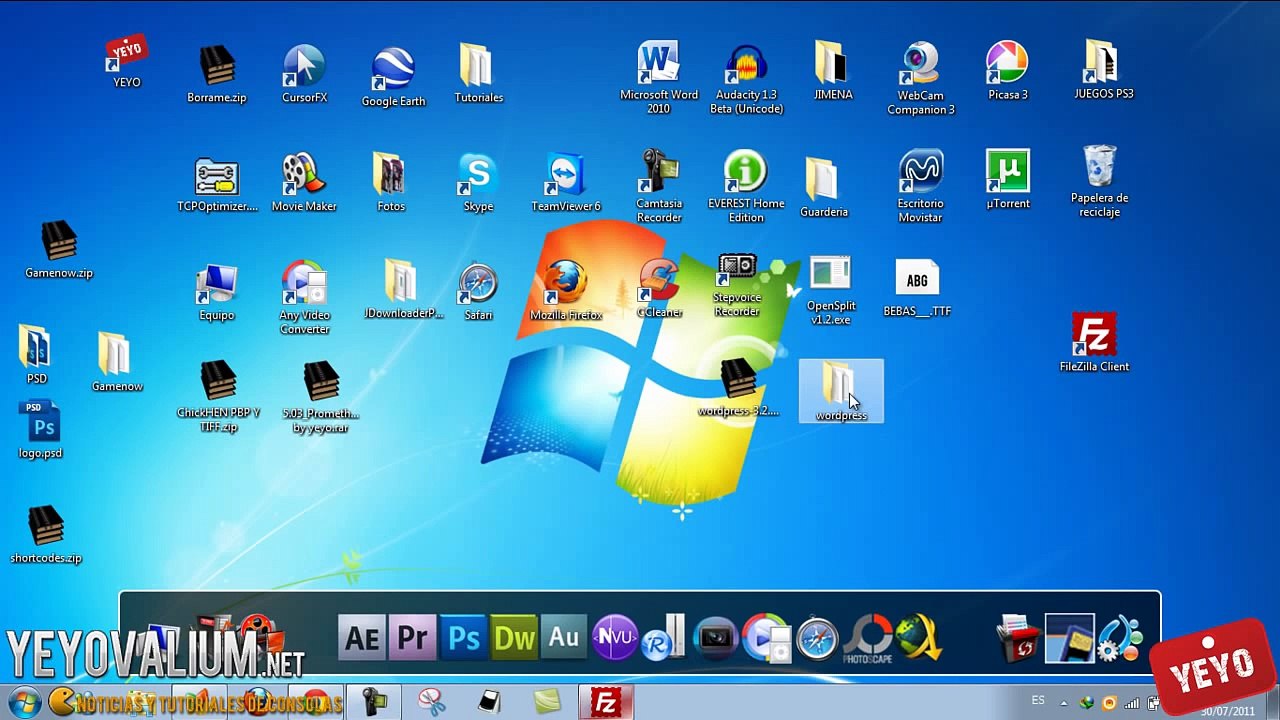Launch Microsoft Word 2010

[x=659, y=77]
